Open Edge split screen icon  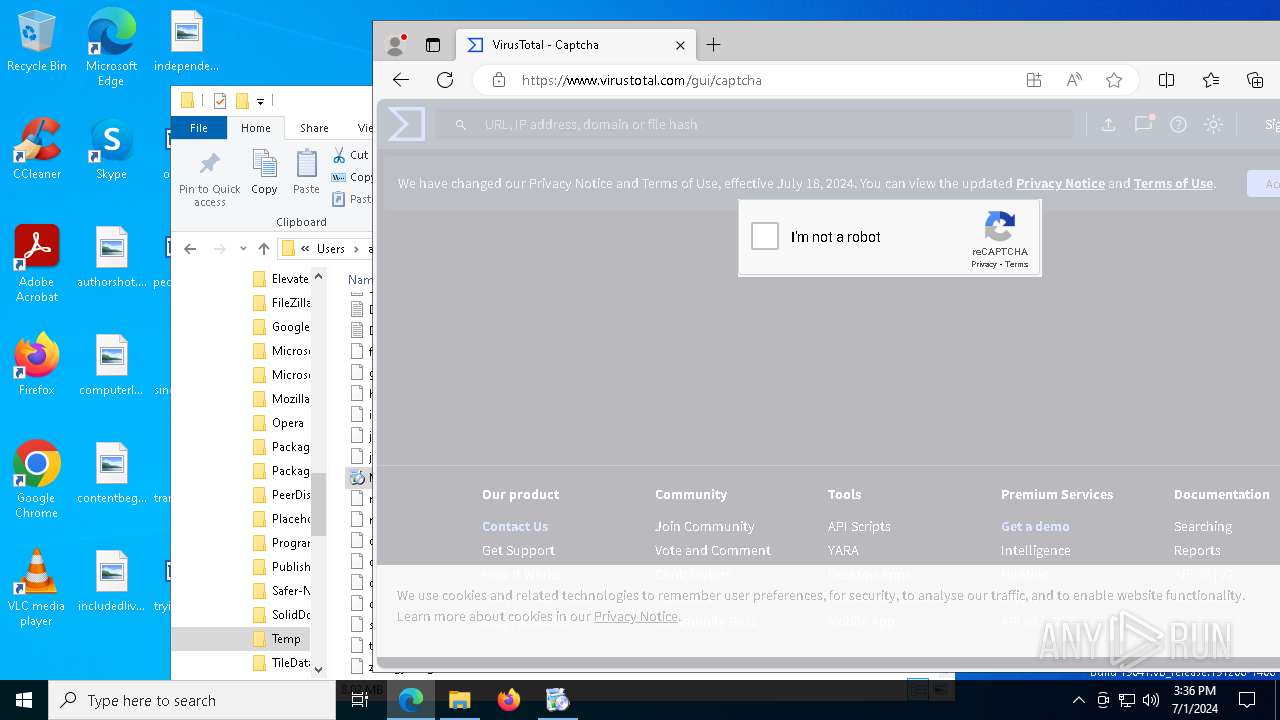(x=1166, y=80)
